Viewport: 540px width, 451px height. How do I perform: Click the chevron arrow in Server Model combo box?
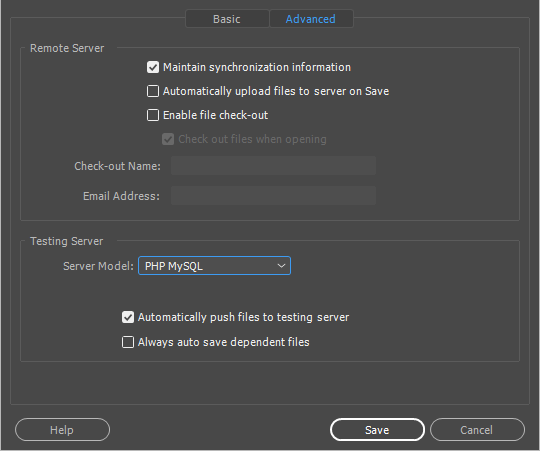(x=281, y=266)
